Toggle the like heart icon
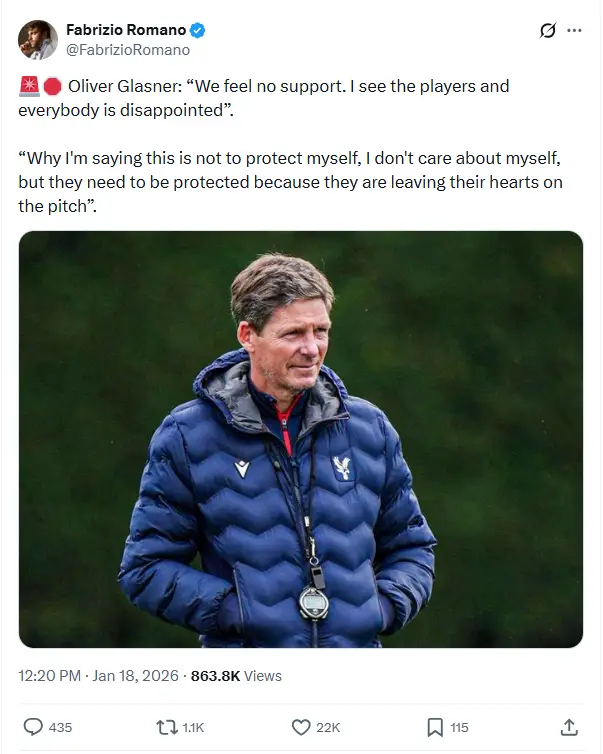The width and height of the screenshot is (603, 754). [x=300, y=727]
